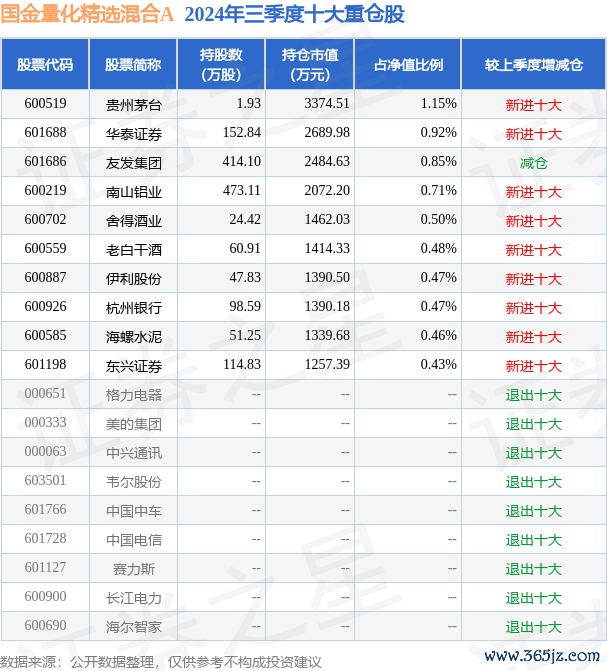Click the 退出十大 status for 格力电器
Viewport: 607px width, 671px height.
(533, 395)
